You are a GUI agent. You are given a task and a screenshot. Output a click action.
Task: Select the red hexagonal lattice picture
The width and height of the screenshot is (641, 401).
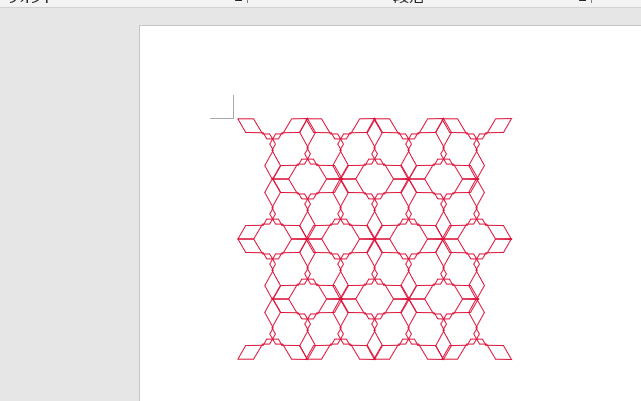(374, 239)
